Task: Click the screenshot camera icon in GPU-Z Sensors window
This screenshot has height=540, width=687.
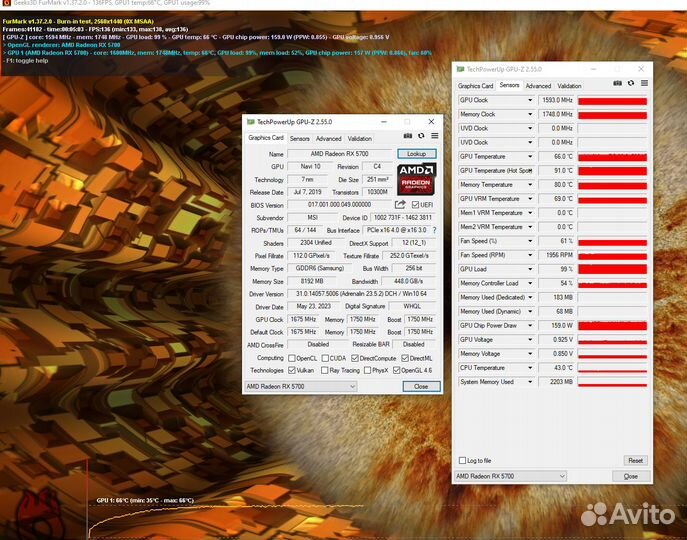Action: 617,83
